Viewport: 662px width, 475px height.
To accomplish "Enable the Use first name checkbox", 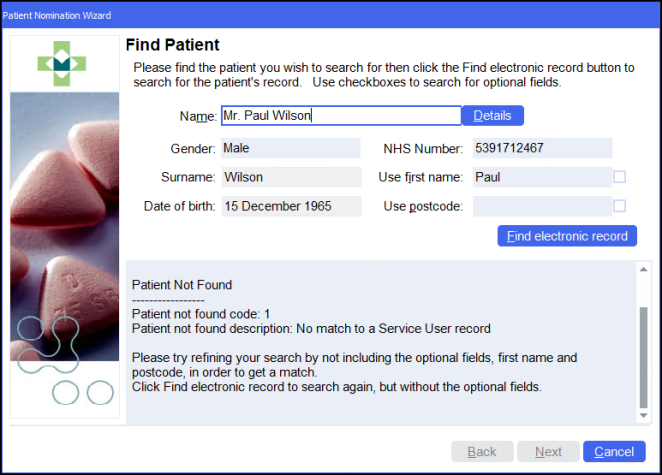I will pyautogui.click(x=620, y=177).
